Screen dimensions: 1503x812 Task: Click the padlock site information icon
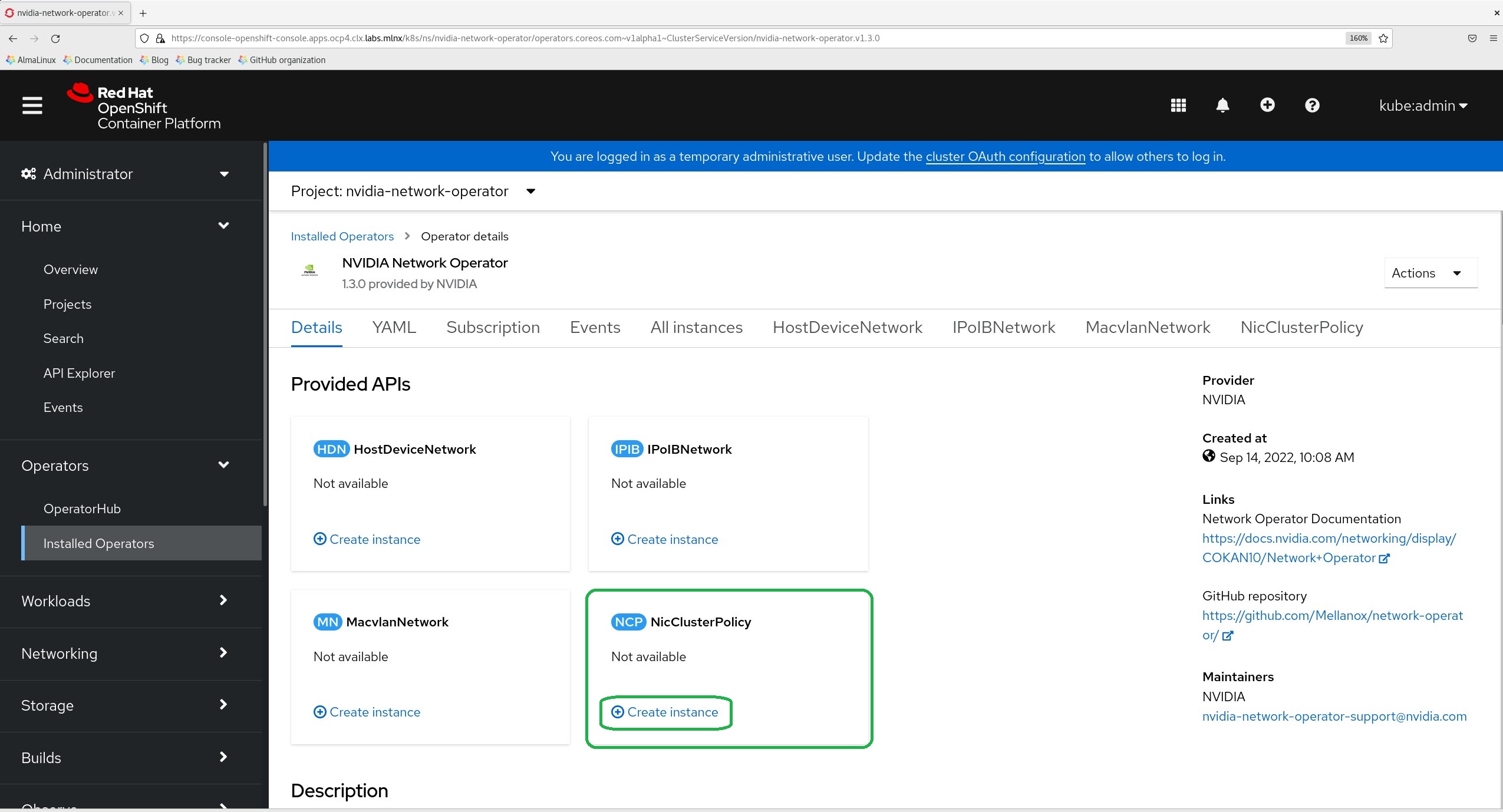pyautogui.click(x=160, y=38)
